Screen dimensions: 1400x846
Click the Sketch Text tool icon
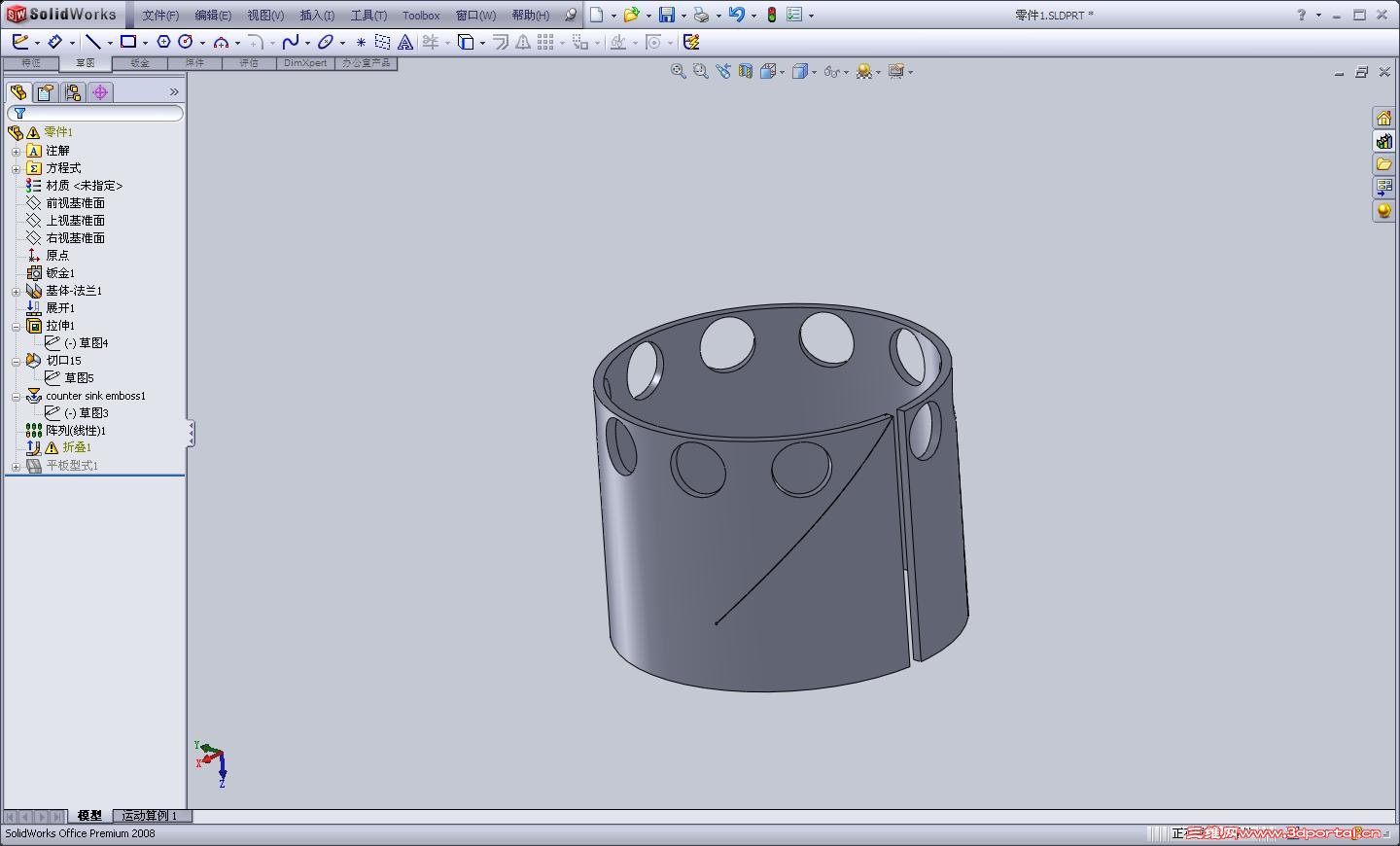click(405, 42)
